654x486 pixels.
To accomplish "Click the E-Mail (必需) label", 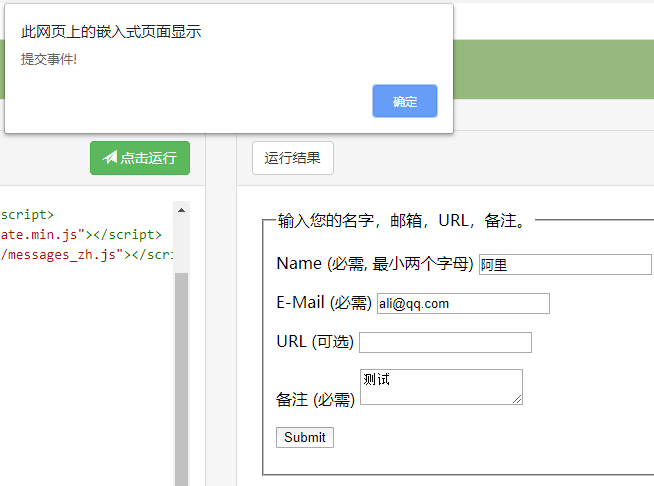I will click(324, 302).
